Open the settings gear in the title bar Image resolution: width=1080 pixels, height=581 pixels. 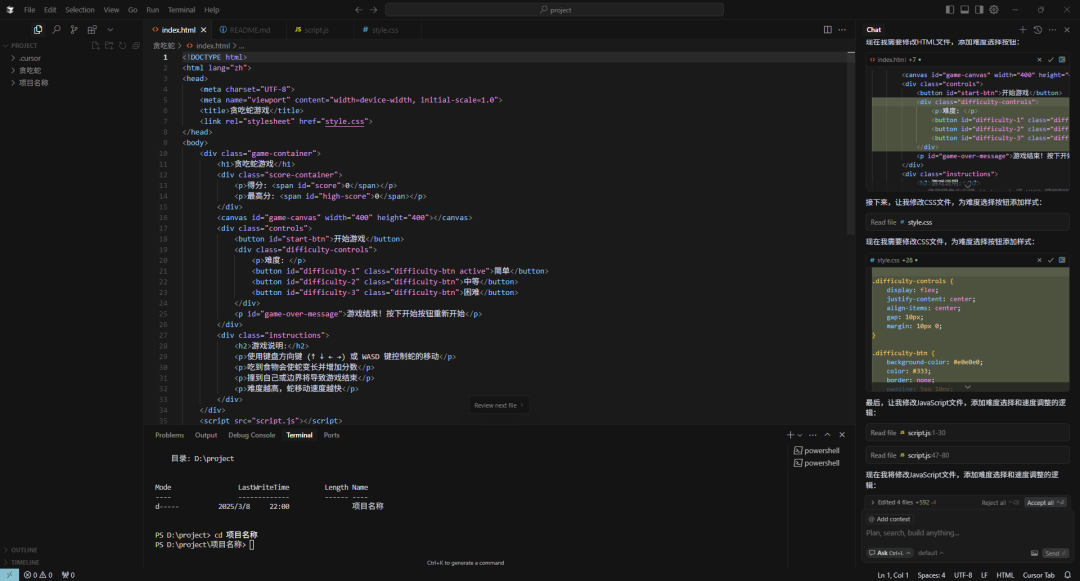(994, 10)
